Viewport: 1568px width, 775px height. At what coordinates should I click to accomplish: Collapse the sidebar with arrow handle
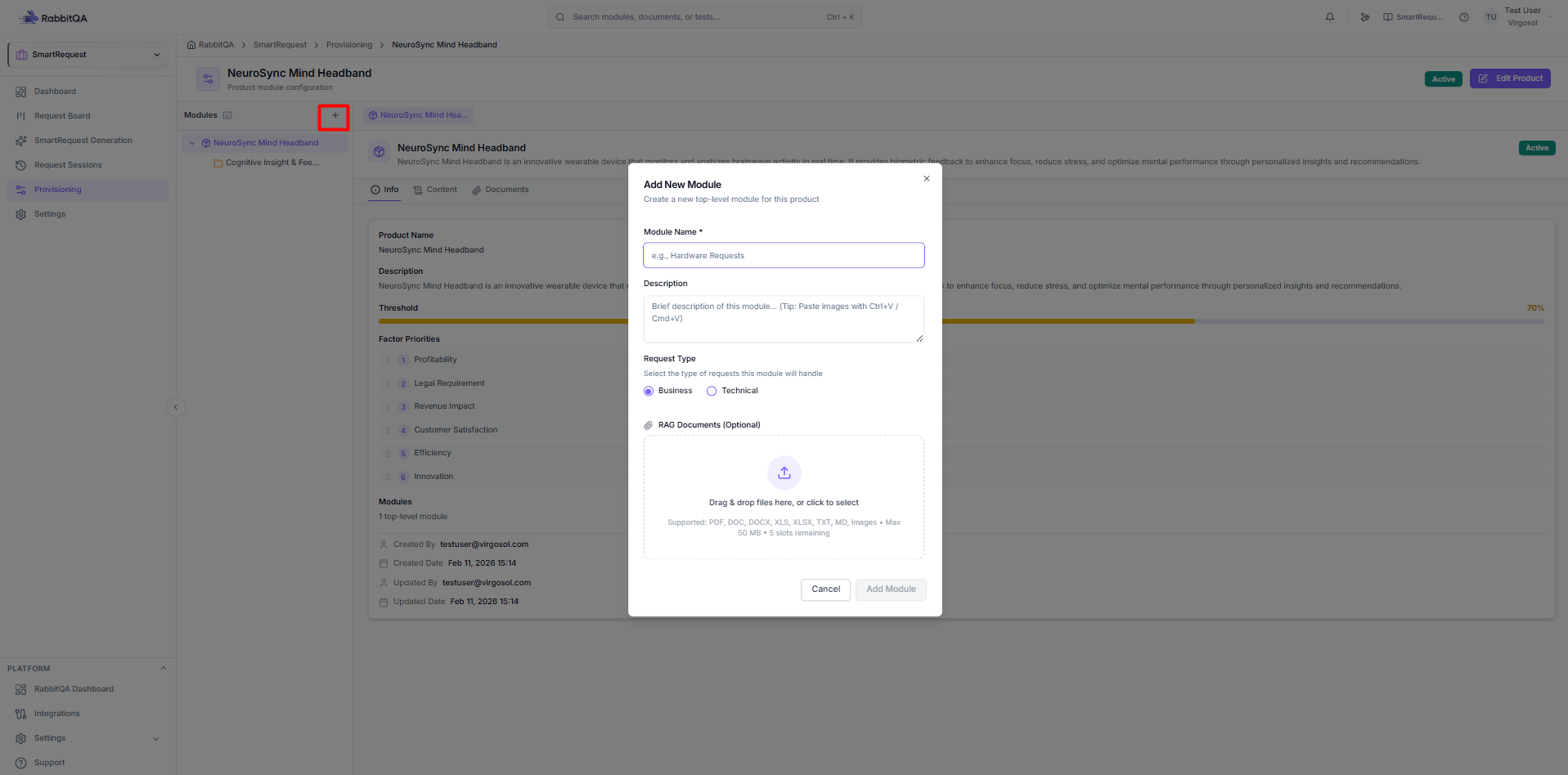(x=176, y=407)
